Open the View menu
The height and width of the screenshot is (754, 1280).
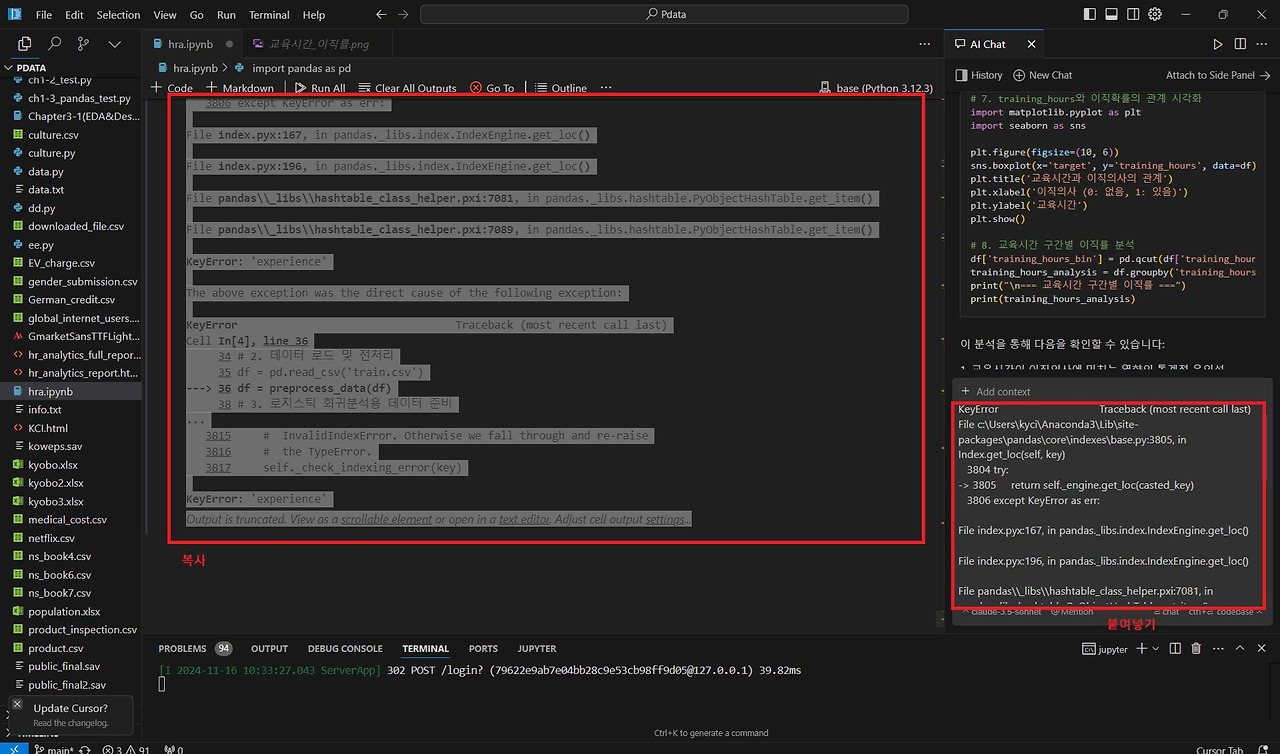click(165, 15)
